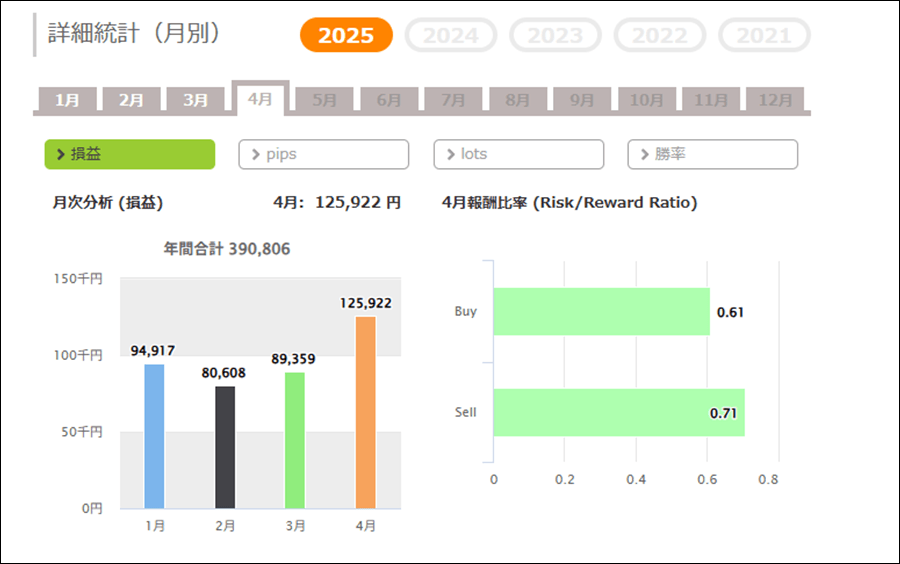
Task: Click the blue 1月 bar in chart
Action: [154, 436]
